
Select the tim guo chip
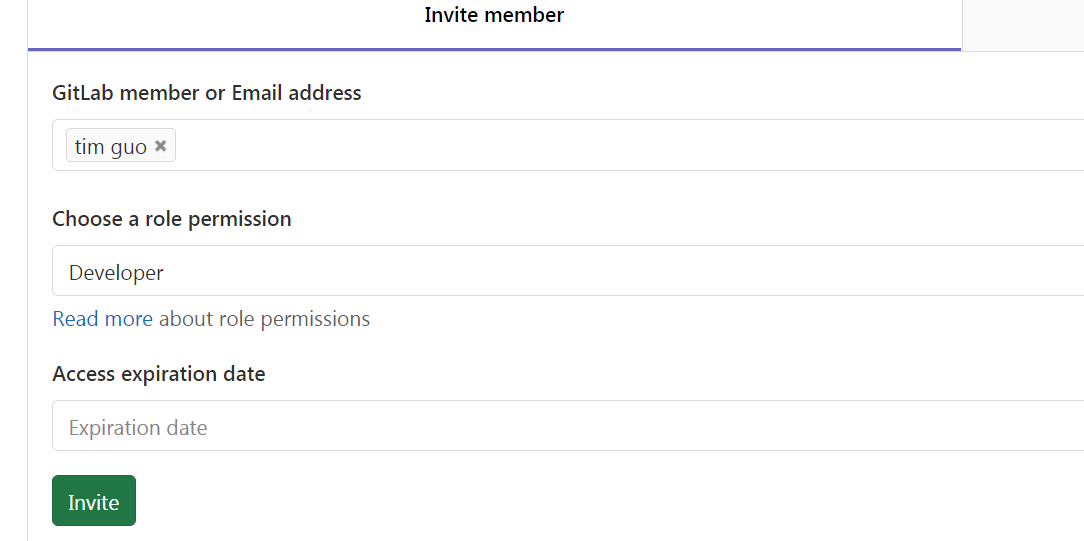click(x=110, y=147)
